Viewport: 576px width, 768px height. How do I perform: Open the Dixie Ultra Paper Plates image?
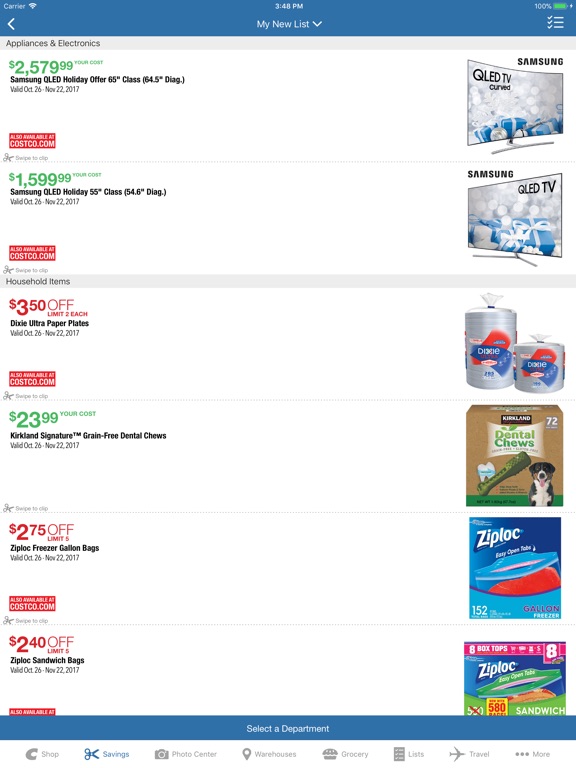pyautogui.click(x=514, y=342)
